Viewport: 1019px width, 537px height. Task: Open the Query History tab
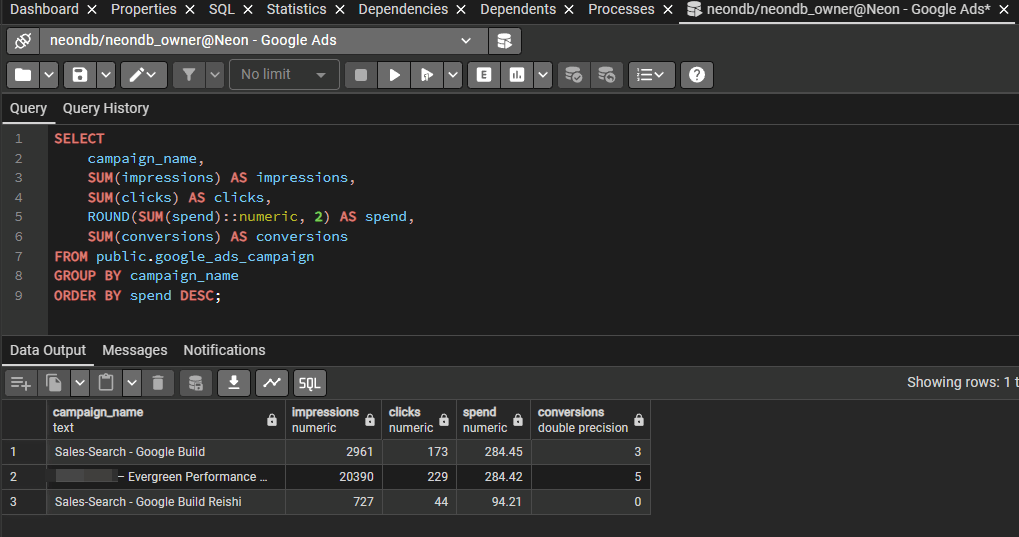point(106,109)
